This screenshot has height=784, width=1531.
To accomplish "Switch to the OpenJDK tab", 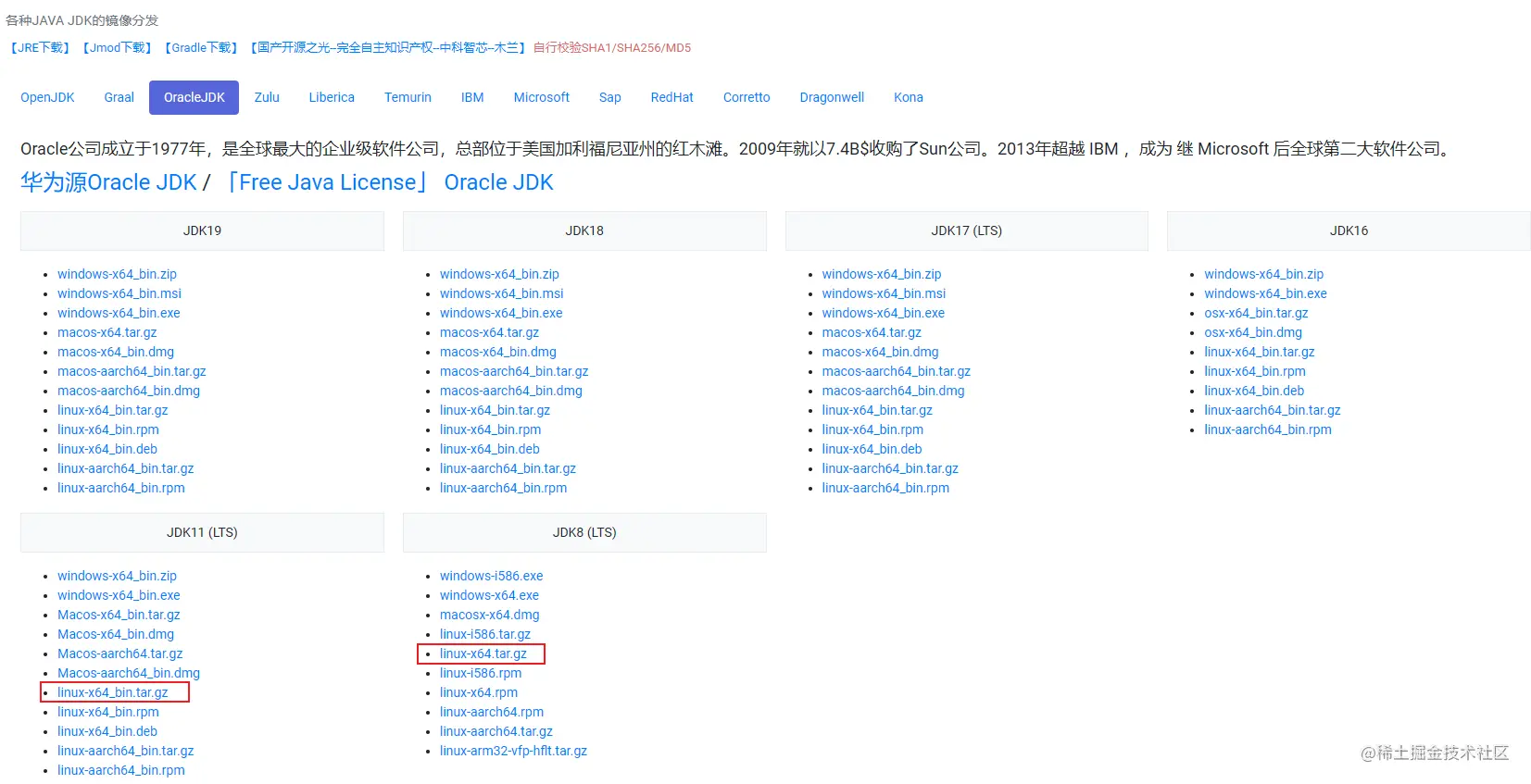I will tap(47, 97).
